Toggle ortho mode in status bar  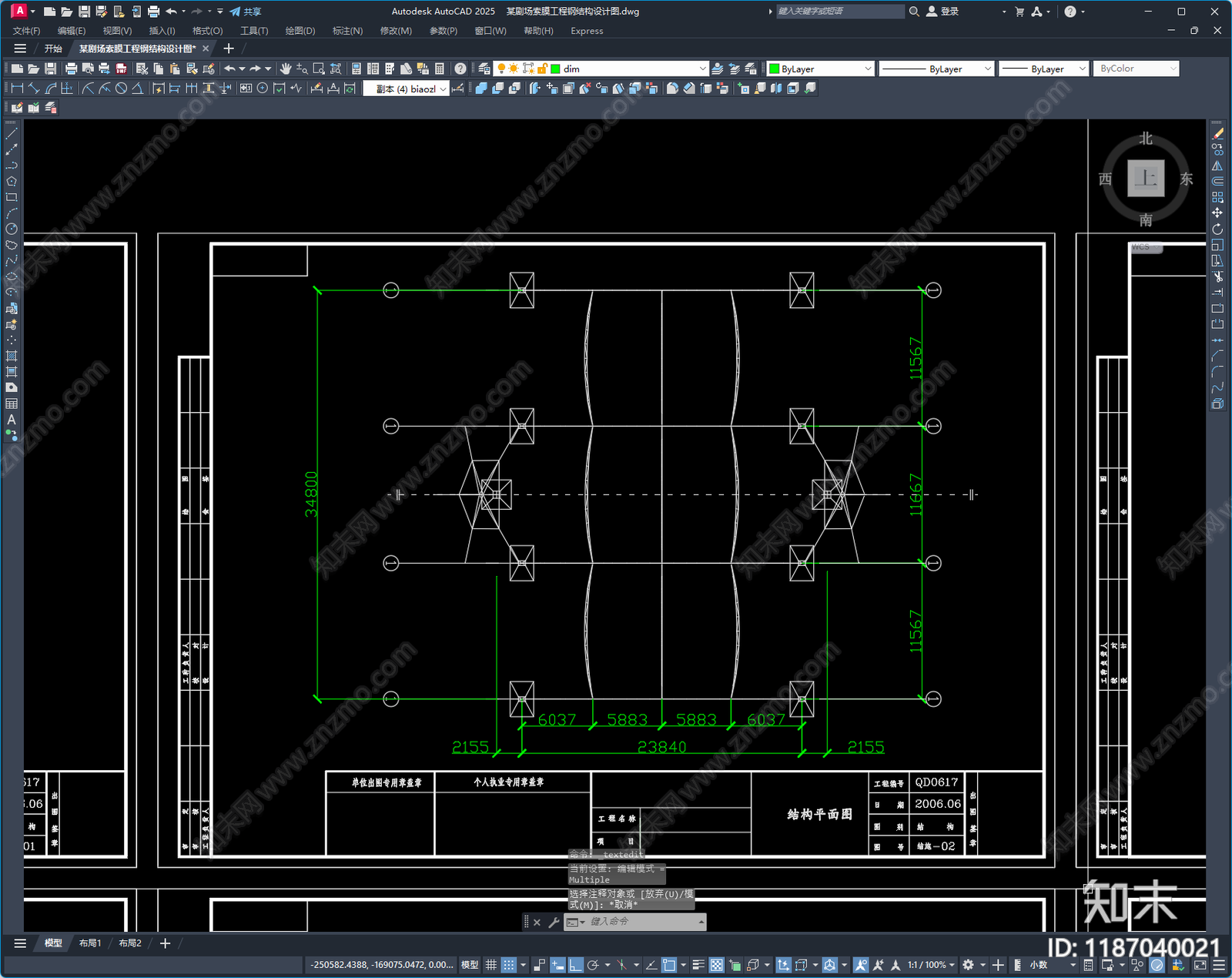[575, 965]
